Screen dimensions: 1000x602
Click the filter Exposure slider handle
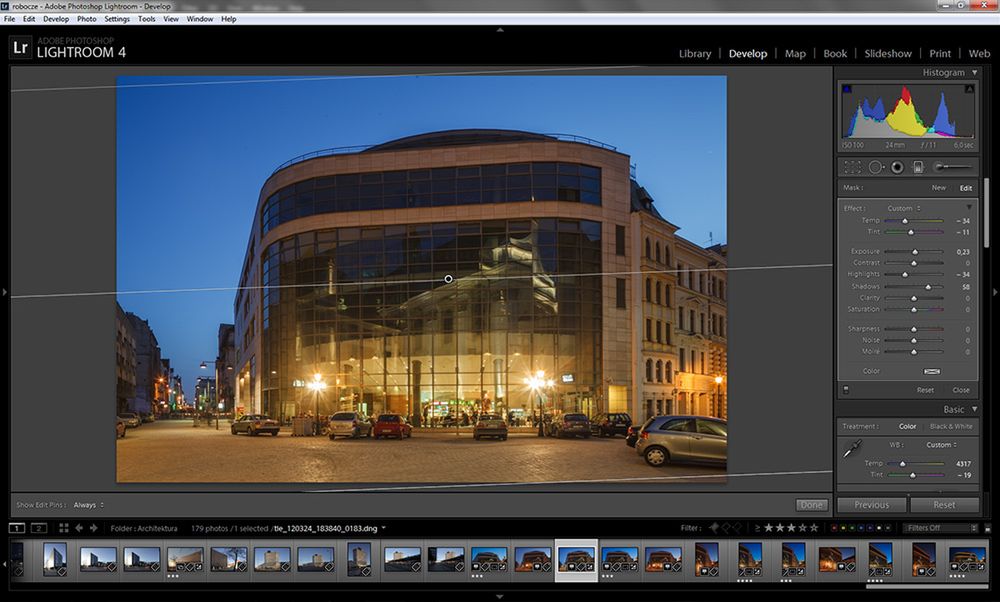(915, 252)
